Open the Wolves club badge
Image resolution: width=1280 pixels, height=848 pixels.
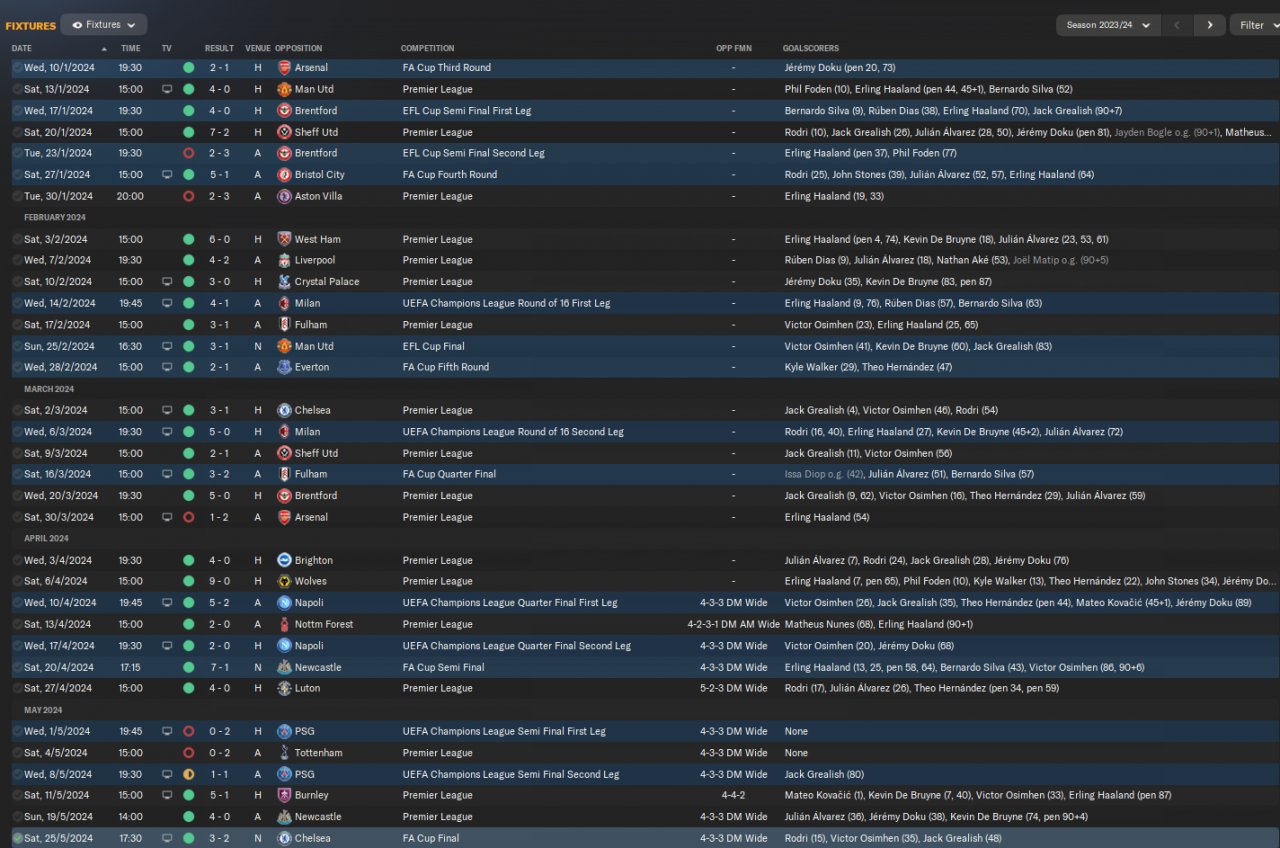284,581
